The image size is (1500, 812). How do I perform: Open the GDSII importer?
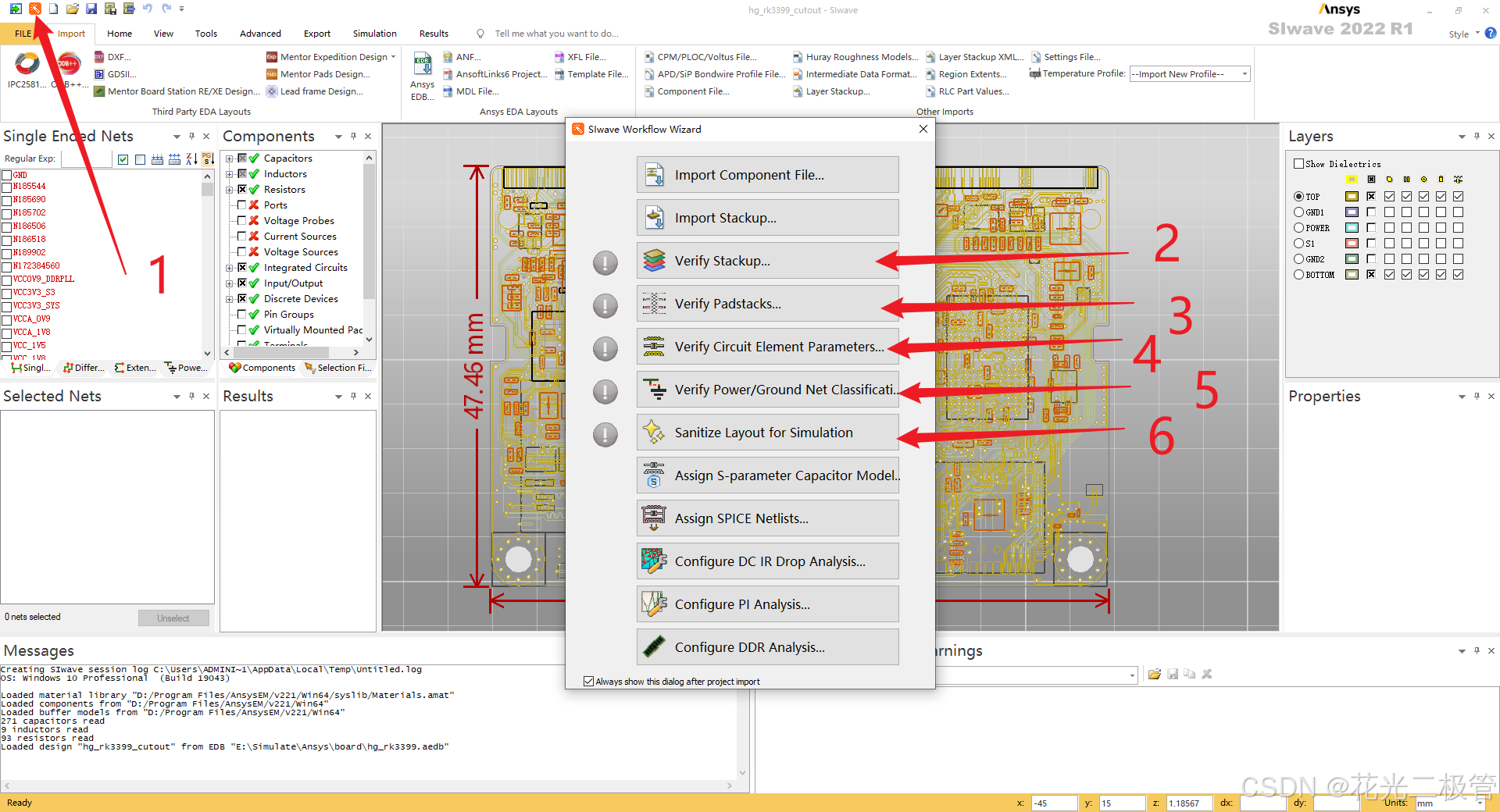[114, 73]
